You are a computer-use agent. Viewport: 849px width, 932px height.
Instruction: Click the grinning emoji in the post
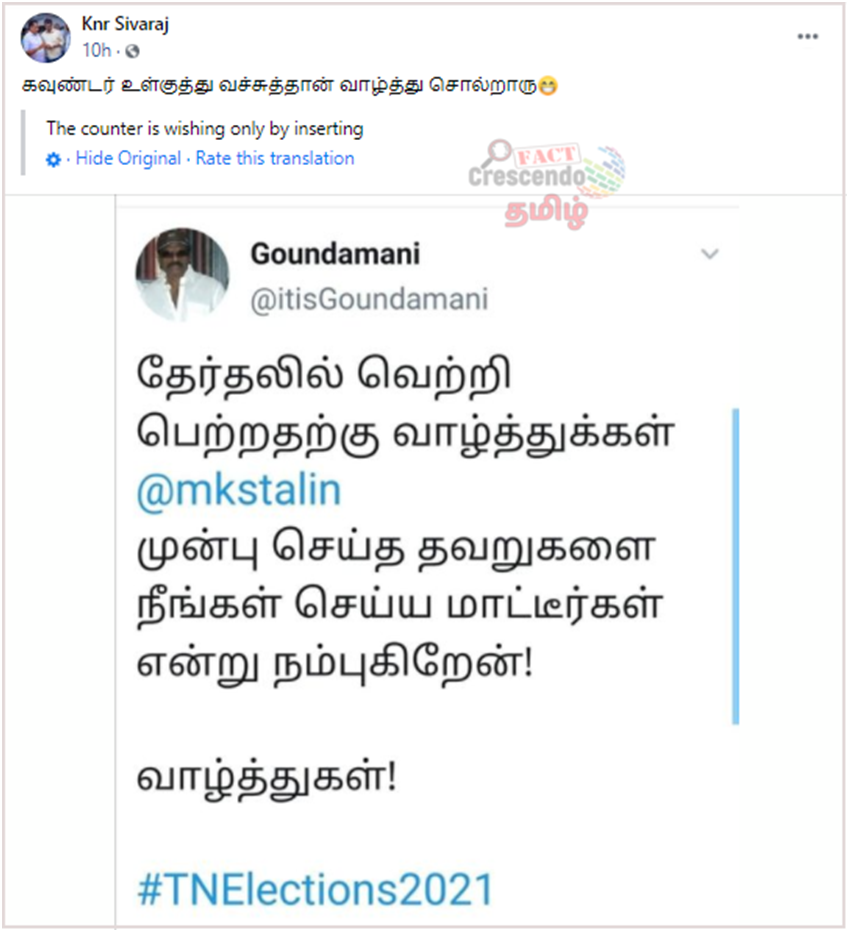pos(548,87)
